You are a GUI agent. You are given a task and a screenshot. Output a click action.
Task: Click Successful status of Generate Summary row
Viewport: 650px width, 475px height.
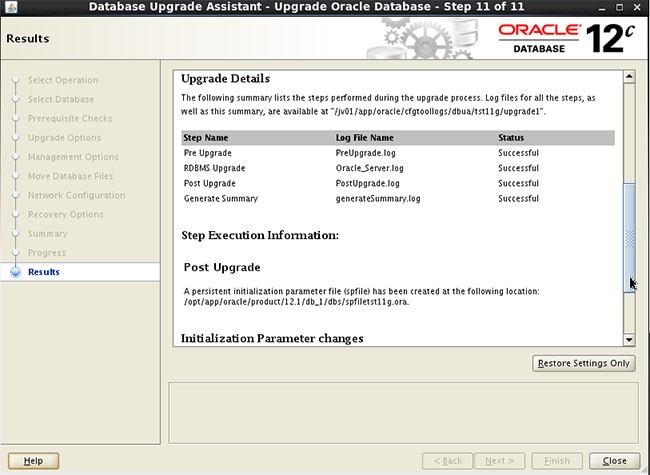(x=519, y=199)
